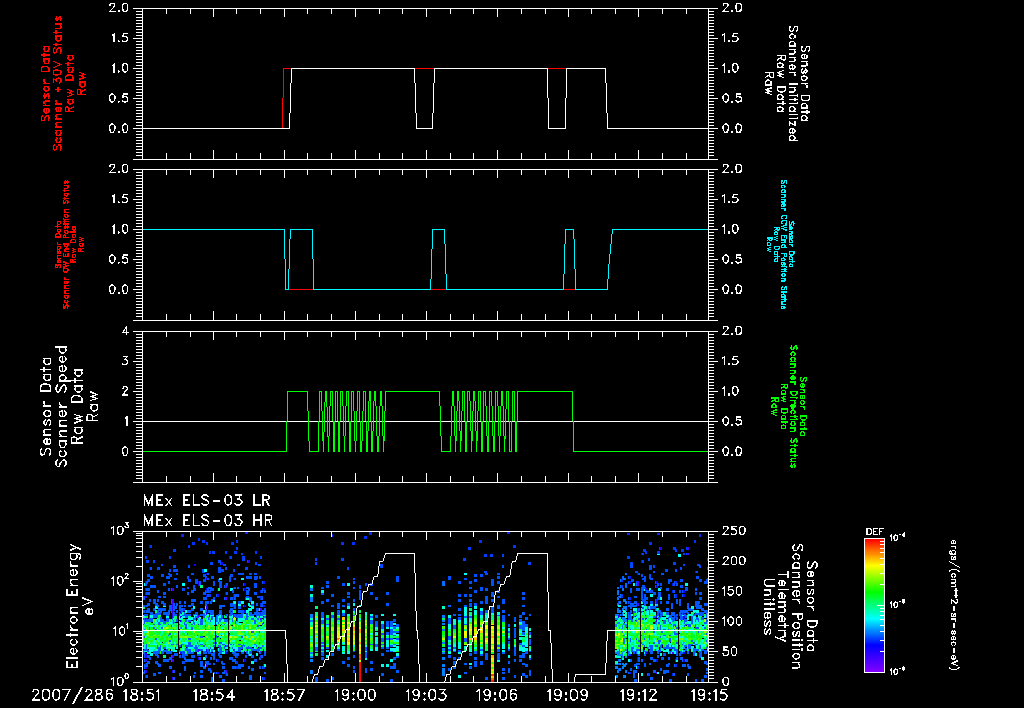This screenshot has width=1024, height=708.
Task: Click the "ergs/(cm**2-sr-sec-eV)" units label
Action: [953, 604]
